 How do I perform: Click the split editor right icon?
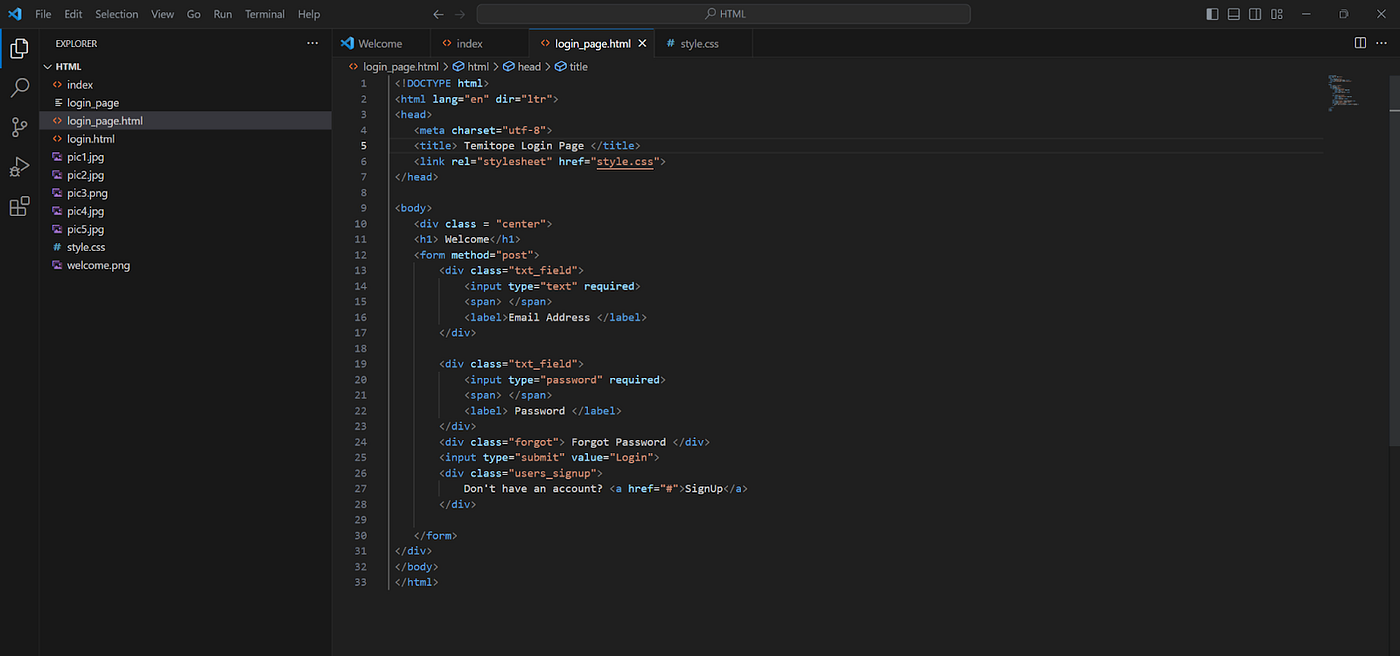point(1360,43)
